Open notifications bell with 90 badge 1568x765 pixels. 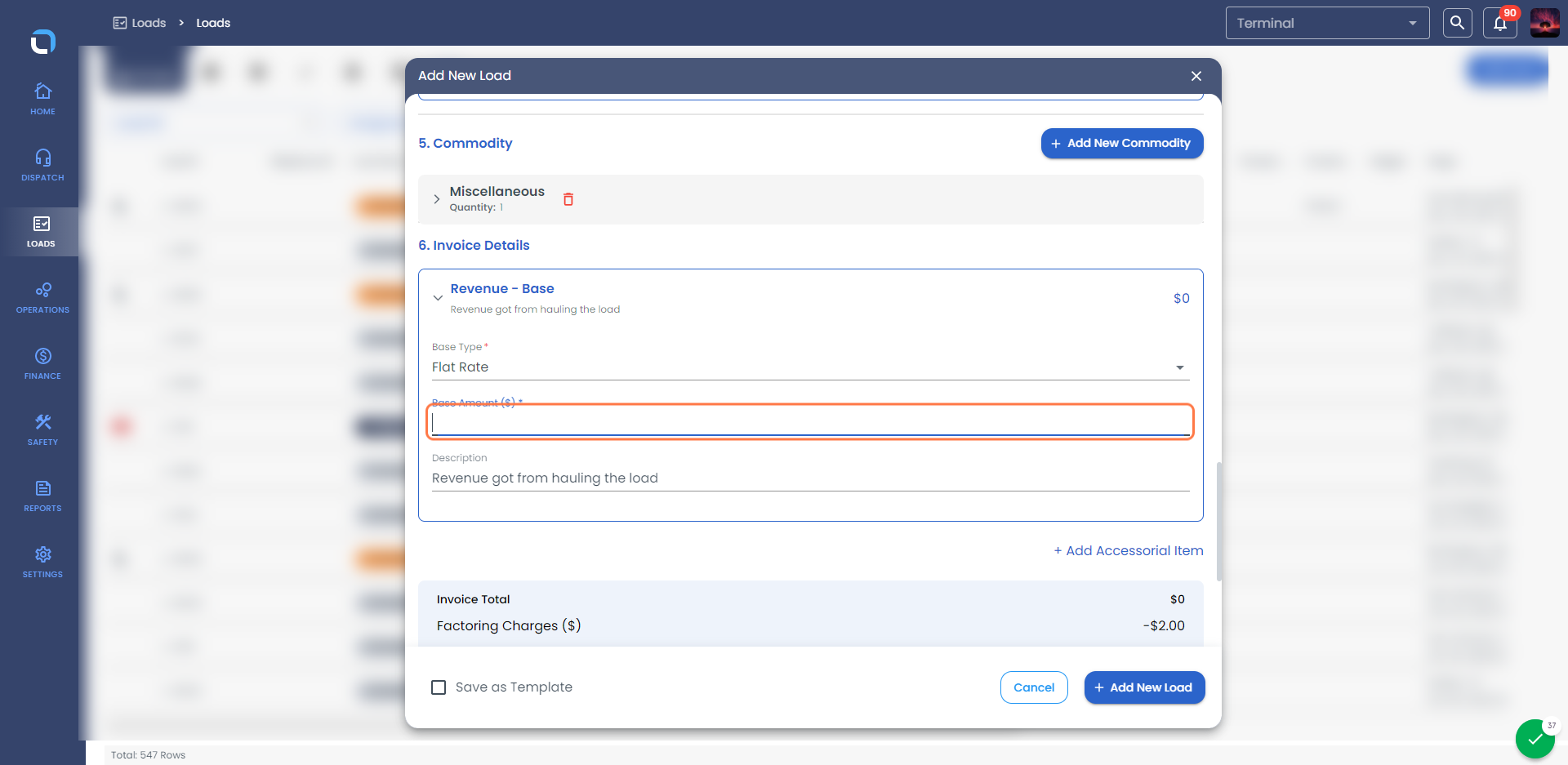(1500, 23)
